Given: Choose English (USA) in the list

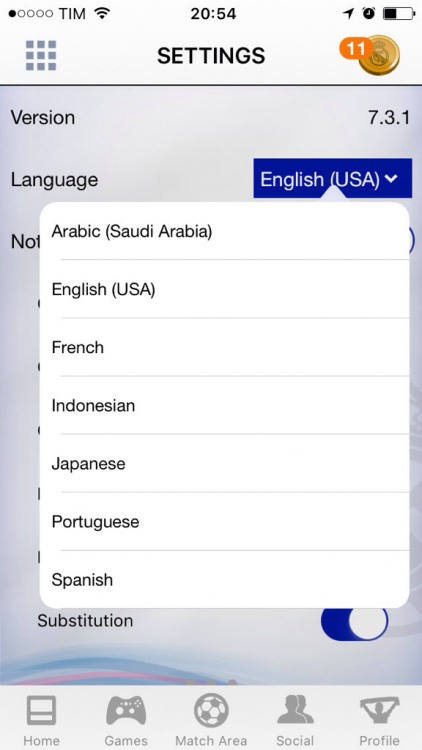Looking at the screenshot, I should [x=224, y=289].
